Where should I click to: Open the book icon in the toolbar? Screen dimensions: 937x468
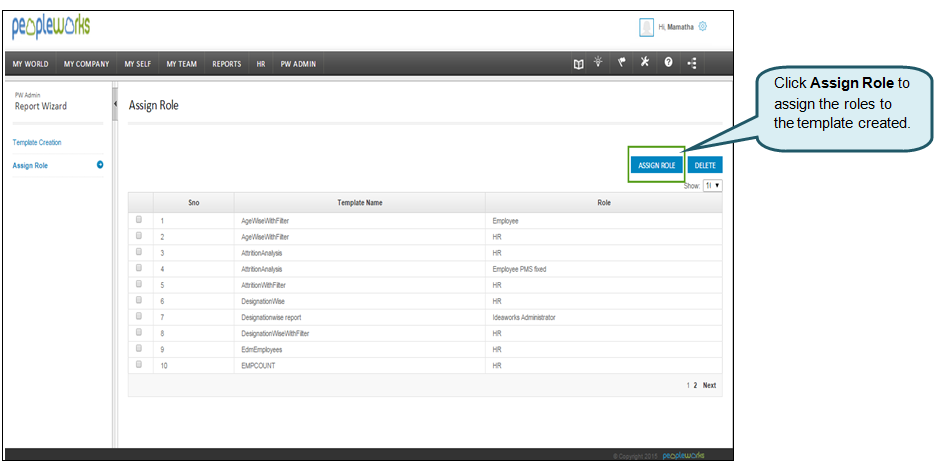tap(578, 64)
